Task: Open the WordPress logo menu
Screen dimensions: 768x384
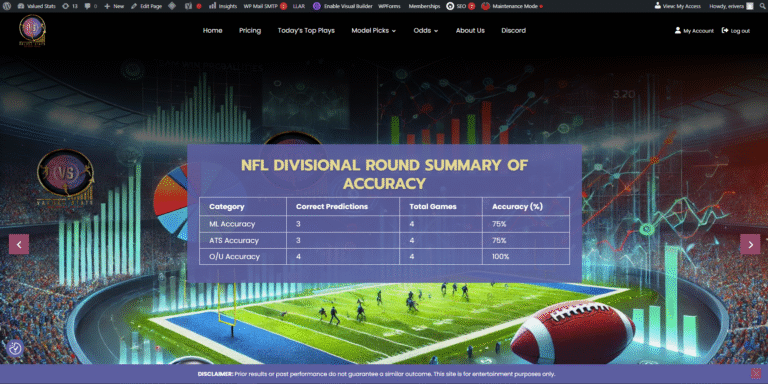Action: [x=6, y=6]
